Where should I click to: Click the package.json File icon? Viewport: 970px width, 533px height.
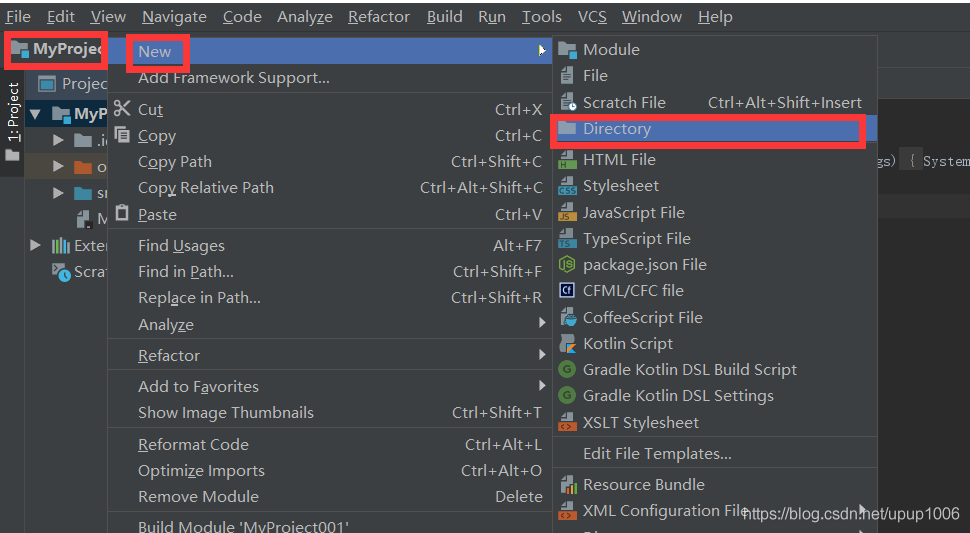coord(568,265)
